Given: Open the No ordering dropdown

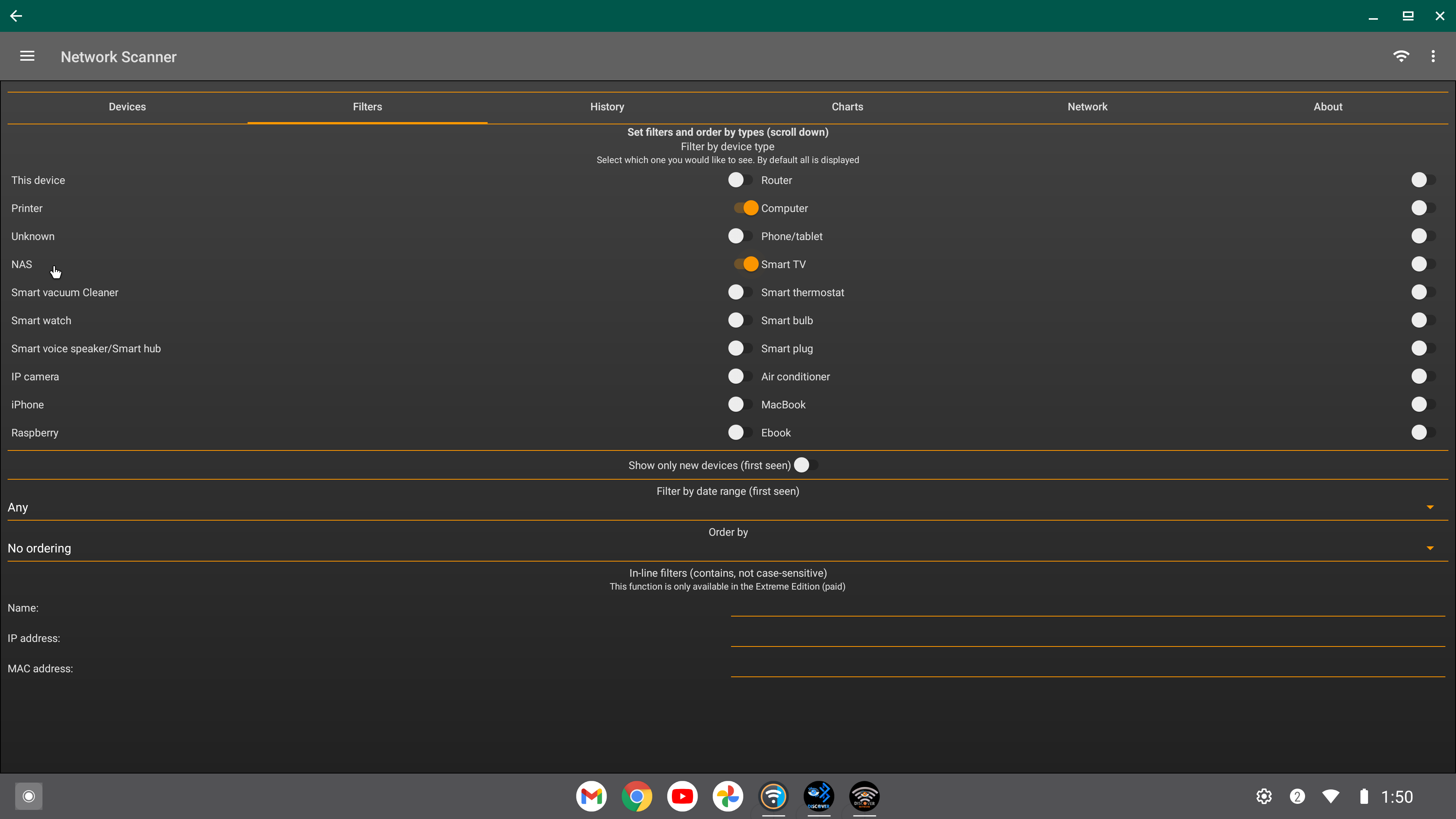Looking at the screenshot, I should [x=728, y=548].
